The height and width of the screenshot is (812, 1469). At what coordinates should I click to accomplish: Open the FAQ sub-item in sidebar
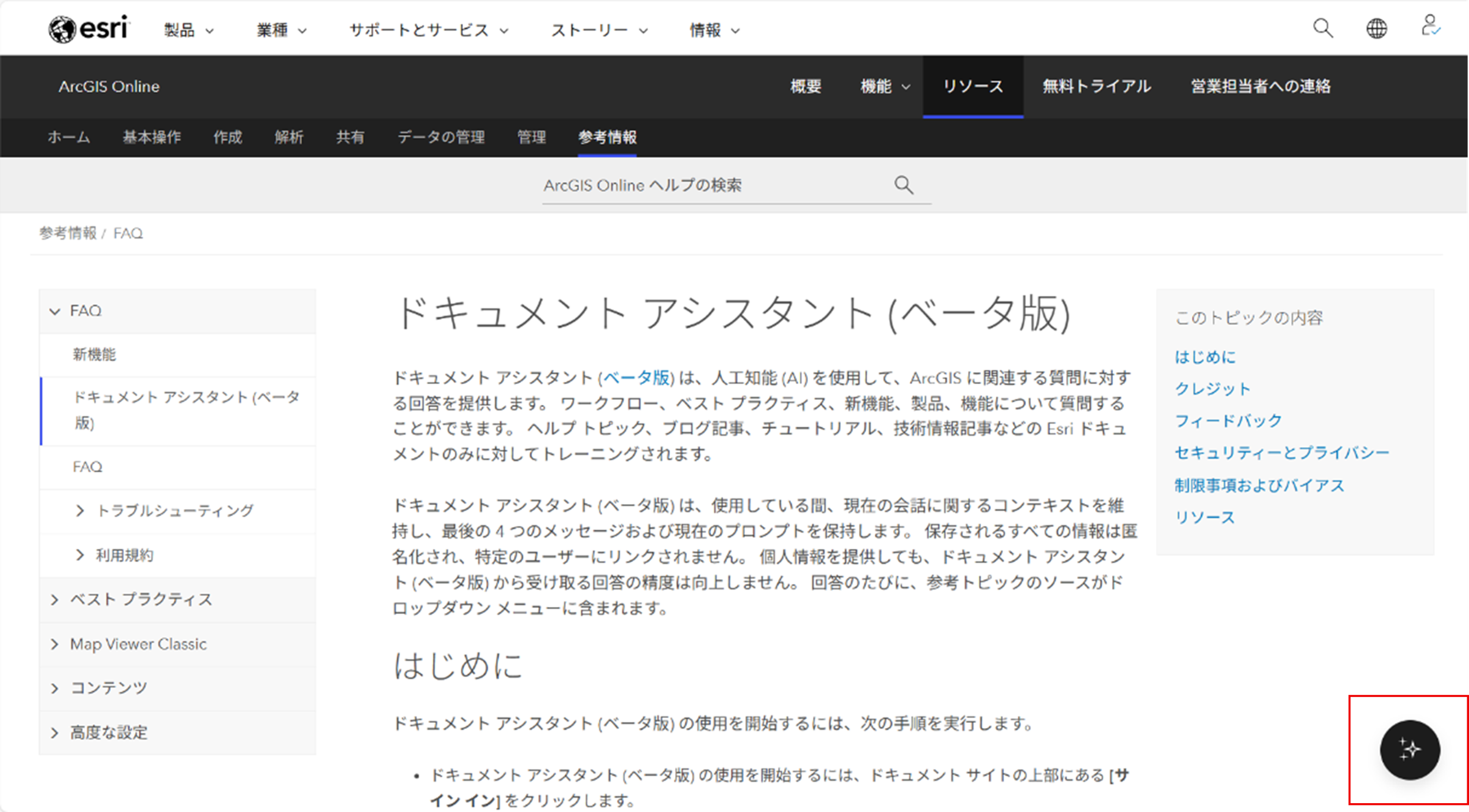[87, 467]
